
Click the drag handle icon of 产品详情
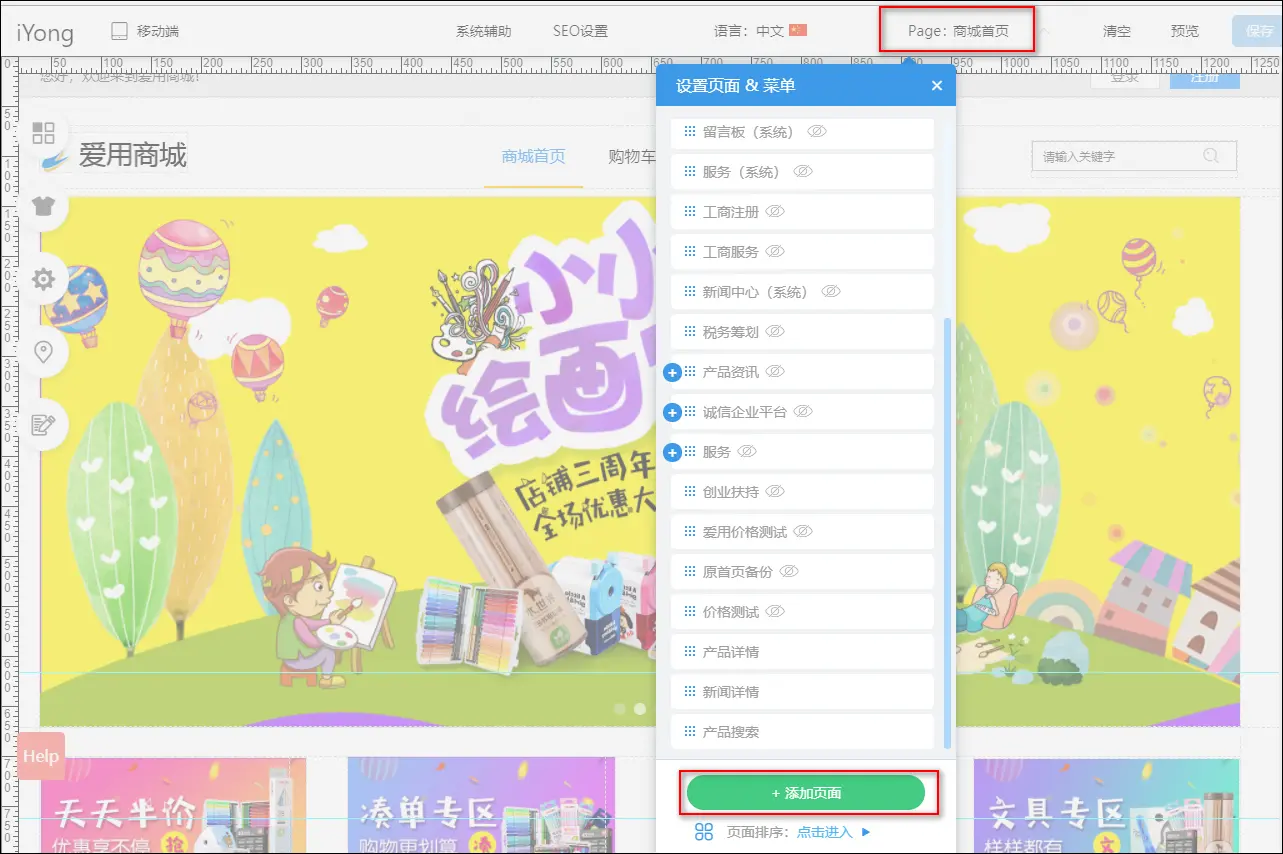(689, 652)
